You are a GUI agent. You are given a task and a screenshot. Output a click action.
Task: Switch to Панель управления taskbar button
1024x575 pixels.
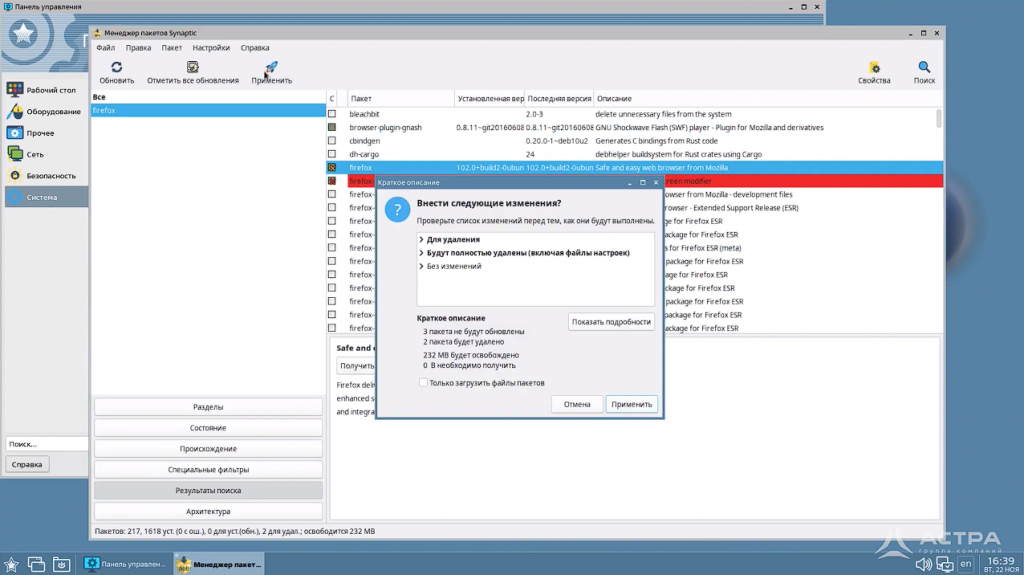[127, 564]
